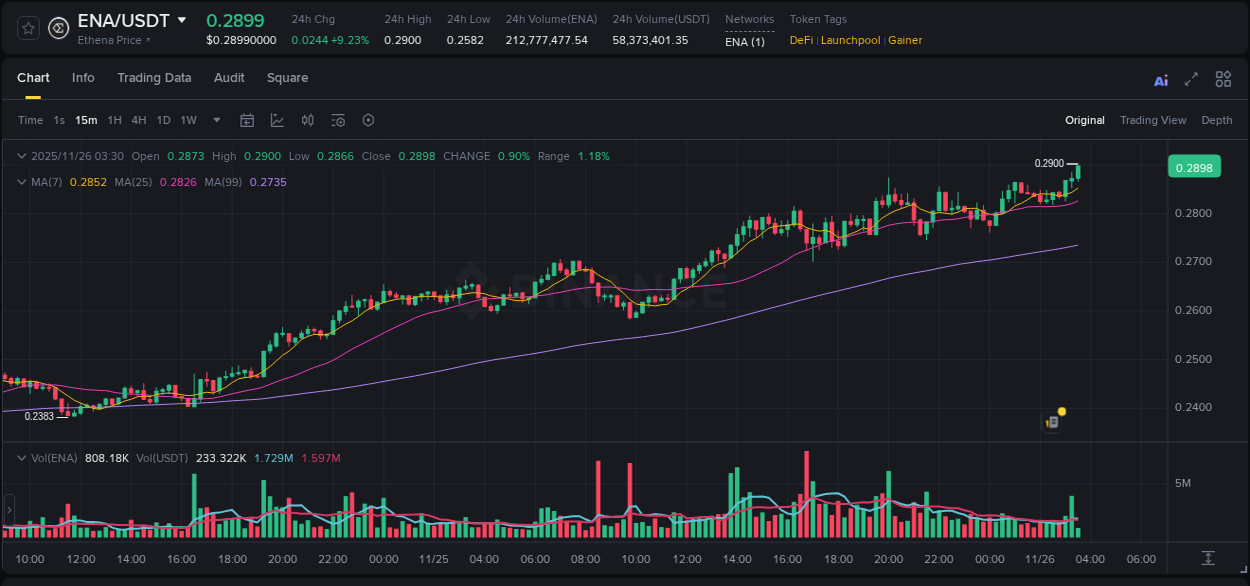Open the ENA/USDT pair dropdown
This screenshot has height=586, width=1250.
[181, 20]
